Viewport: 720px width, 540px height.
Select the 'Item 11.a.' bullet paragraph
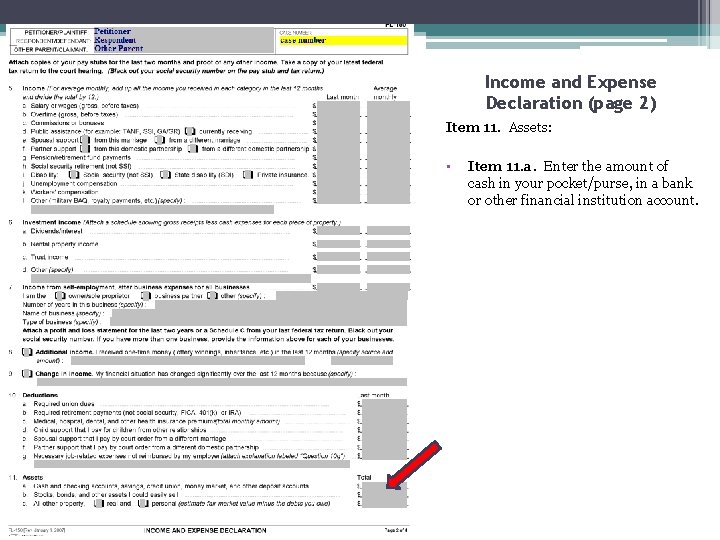583,183
